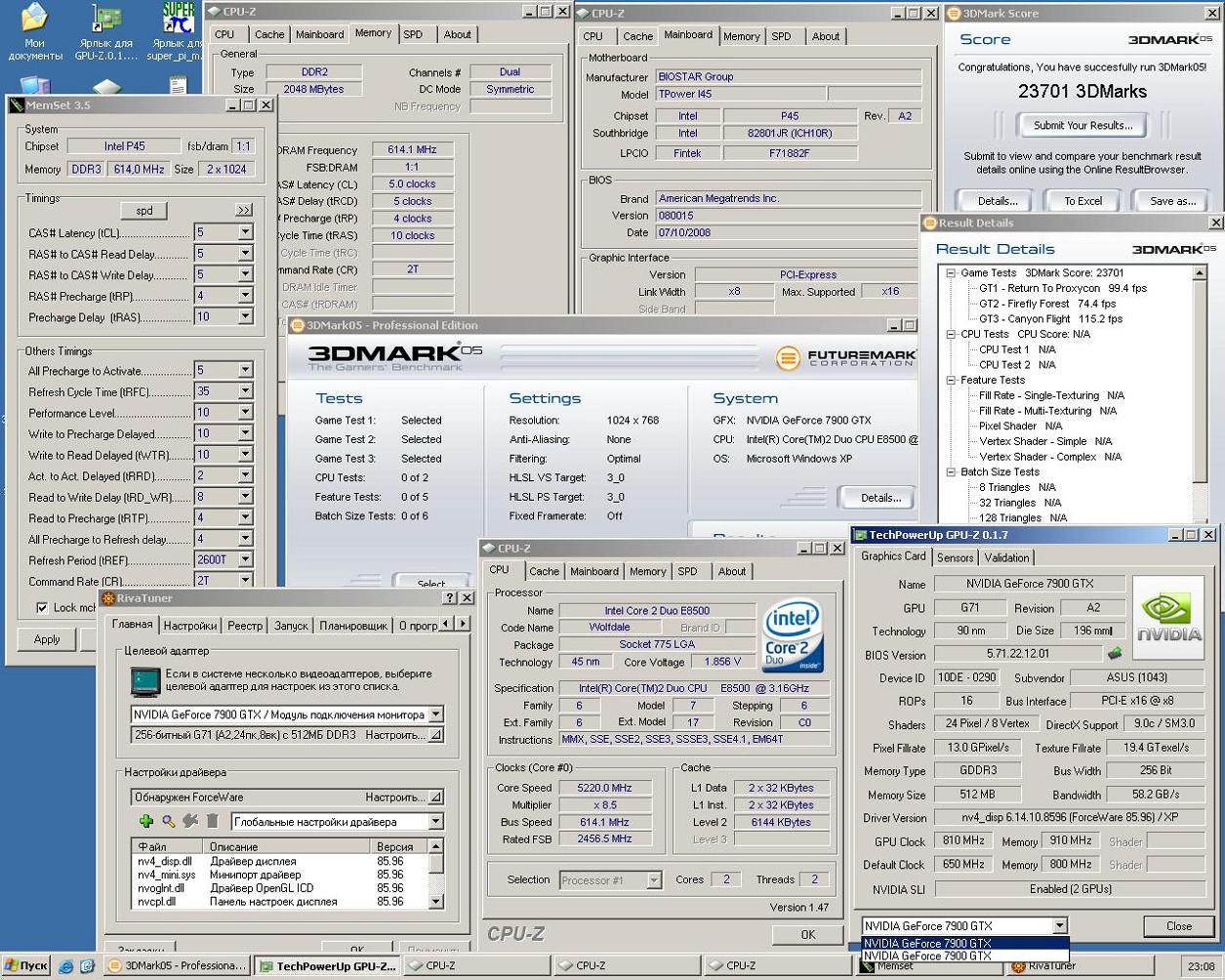This screenshot has height=980, width=1225.
Task: Click the >> expand button in MemSet
Action: [243, 210]
